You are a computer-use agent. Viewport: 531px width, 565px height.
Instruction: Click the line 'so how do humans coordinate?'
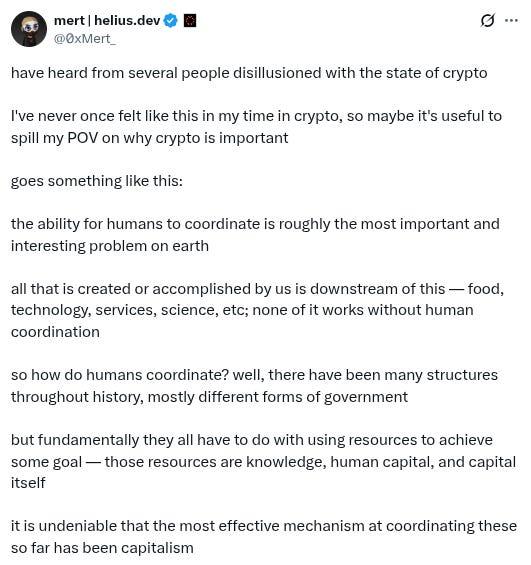pyautogui.click(x=254, y=375)
